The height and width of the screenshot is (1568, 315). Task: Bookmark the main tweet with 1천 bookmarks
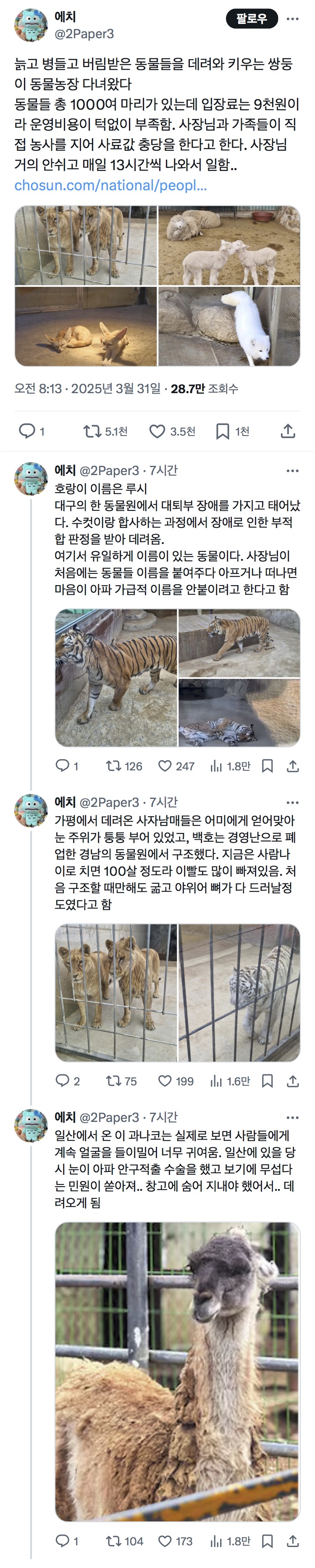click(x=223, y=431)
